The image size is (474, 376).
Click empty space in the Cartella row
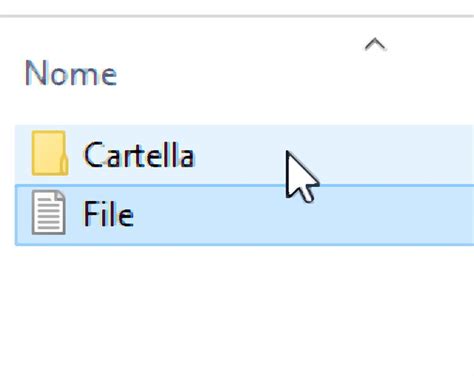point(383,154)
